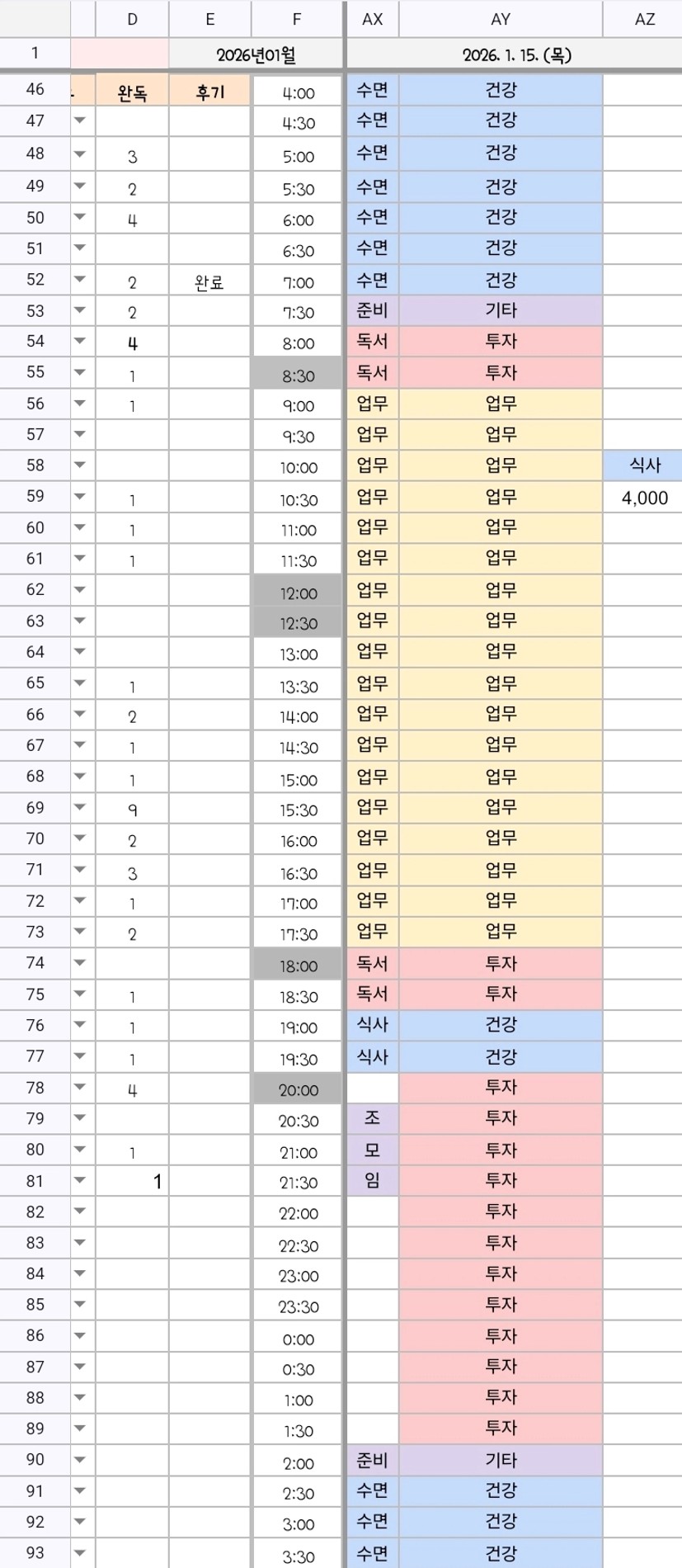Expand the dropdown arrow in row 62
The width and height of the screenshot is (682, 1568).
(80, 589)
